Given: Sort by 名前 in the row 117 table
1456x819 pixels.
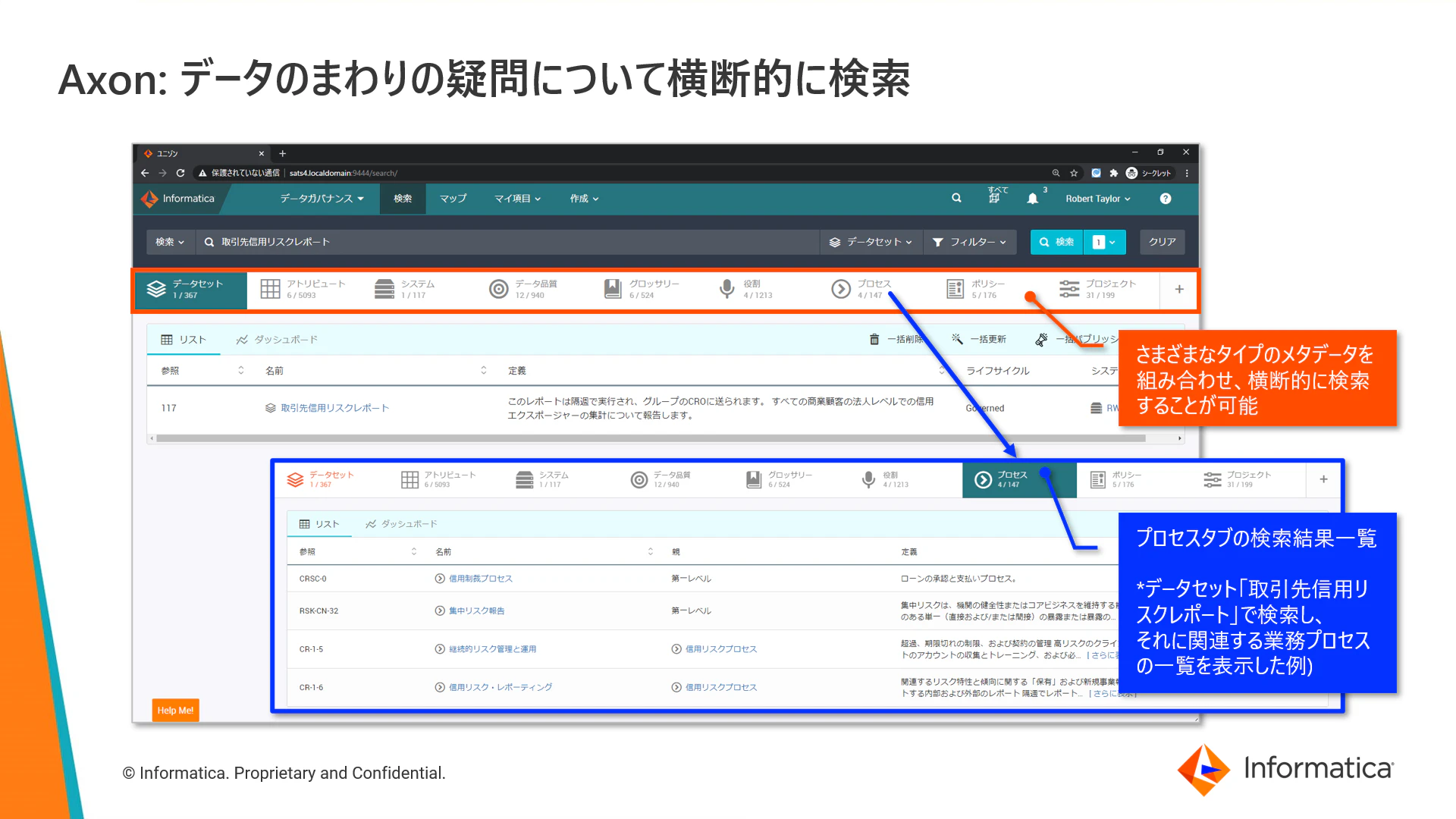Looking at the screenshot, I should [x=484, y=370].
